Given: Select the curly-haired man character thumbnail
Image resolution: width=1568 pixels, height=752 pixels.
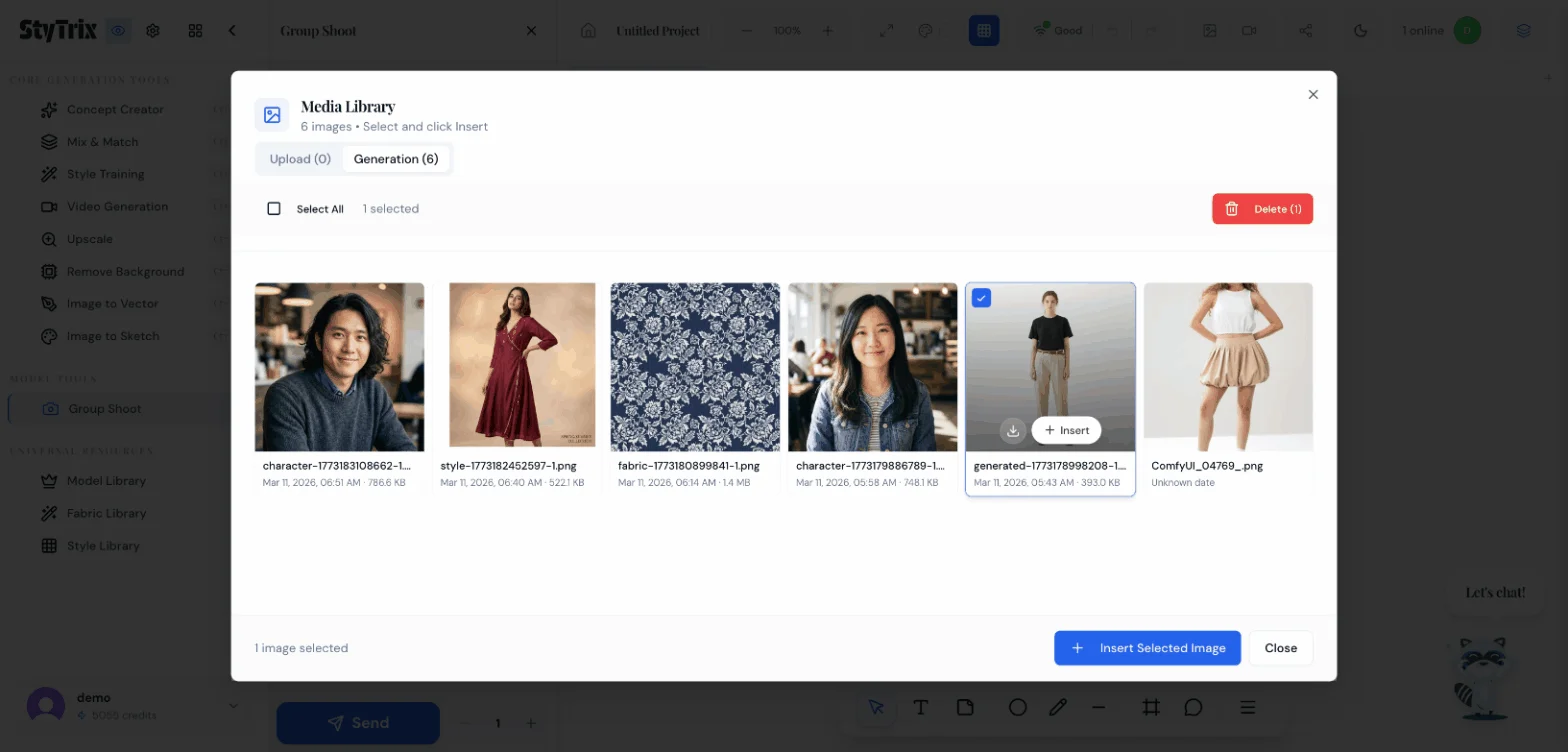Looking at the screenshot, I should click(x=339, y=367).
